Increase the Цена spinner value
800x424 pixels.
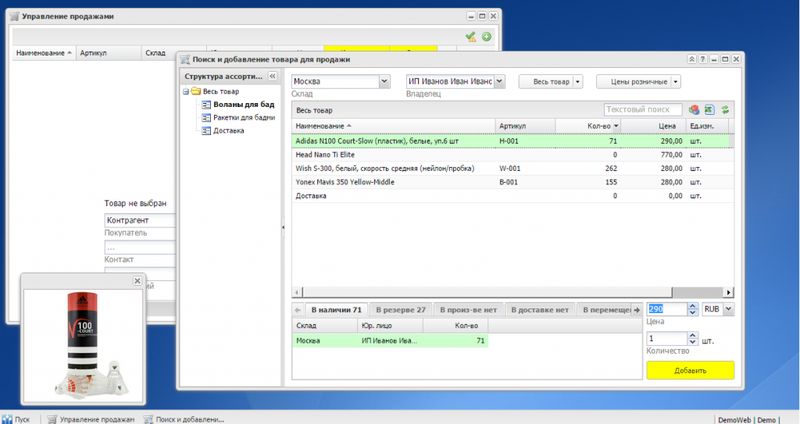(x=692, y=306)
